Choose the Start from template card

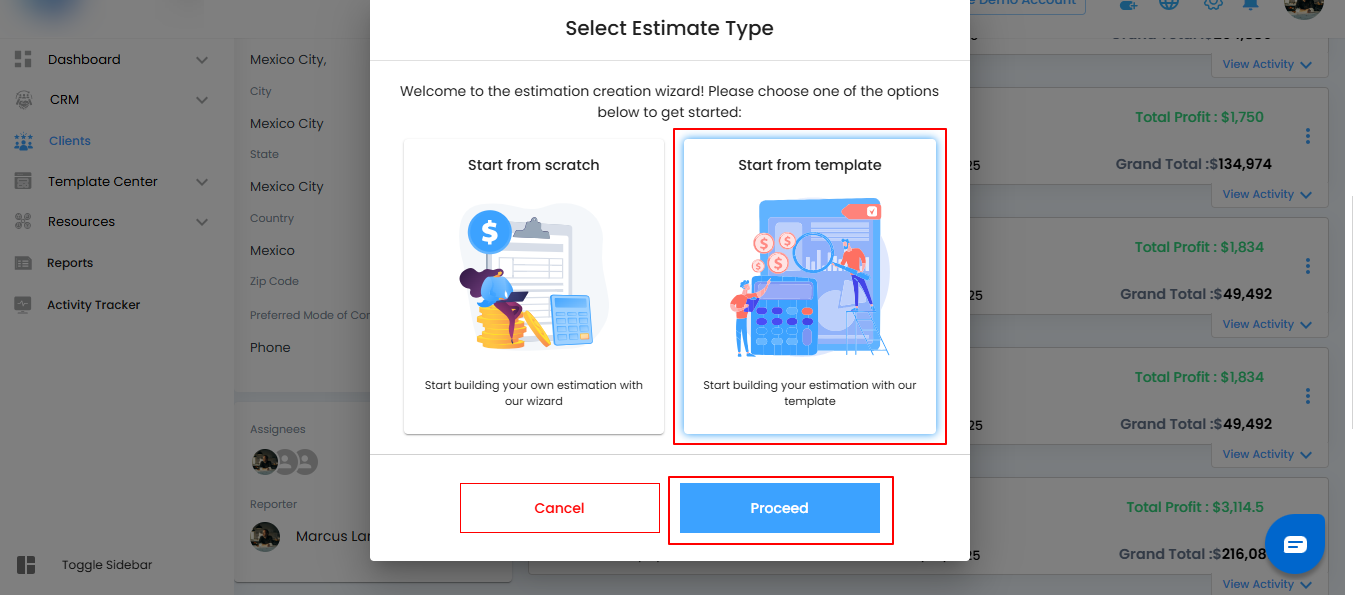[809, 286]
